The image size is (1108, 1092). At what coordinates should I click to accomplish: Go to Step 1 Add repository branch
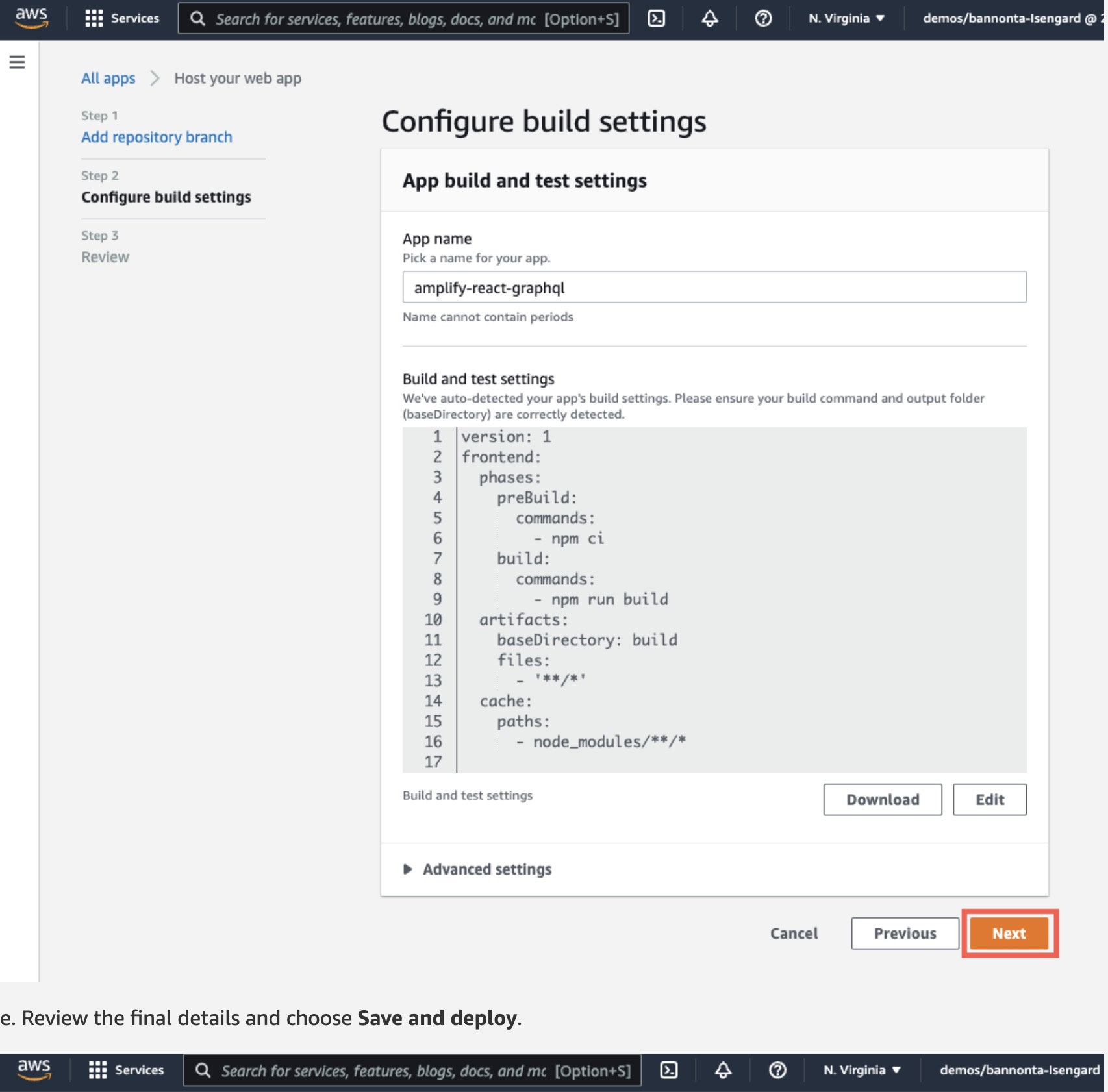[157, 137]
